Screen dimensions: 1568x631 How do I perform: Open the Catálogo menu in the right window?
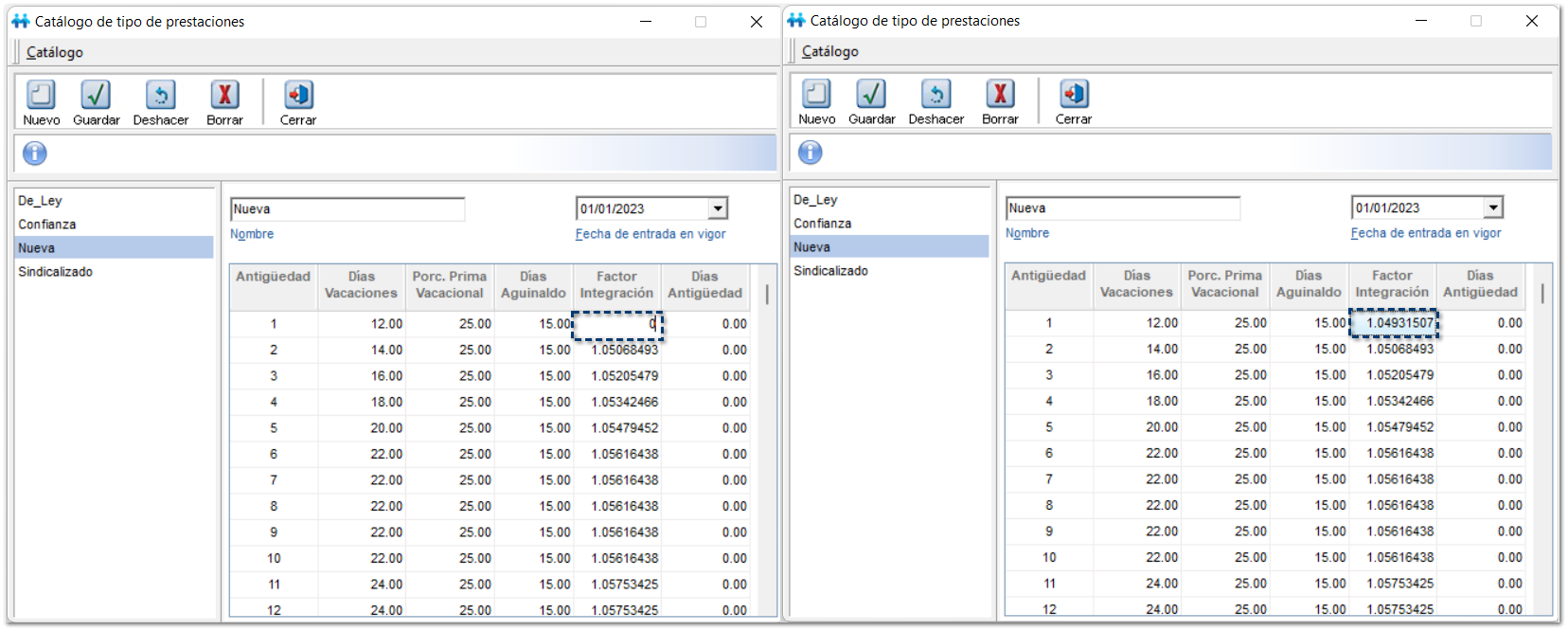coord(830,51)
